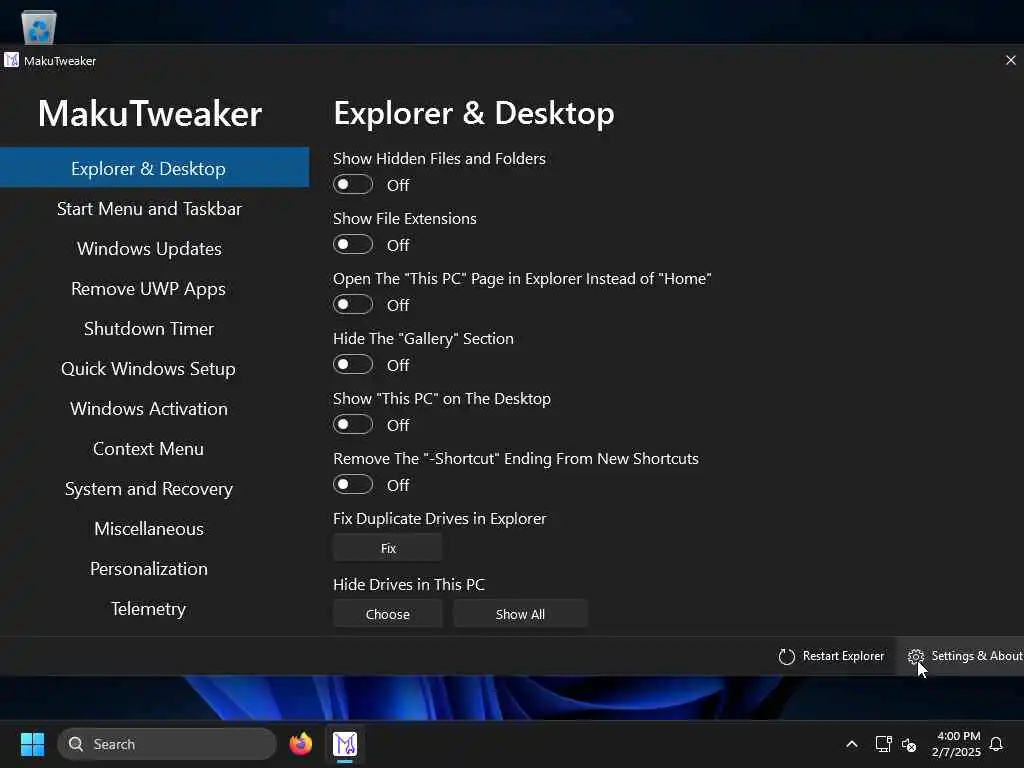Click the MakuTweaker taskbar icon
Screen dimensions: 1024x768
(x=345, y=744)
